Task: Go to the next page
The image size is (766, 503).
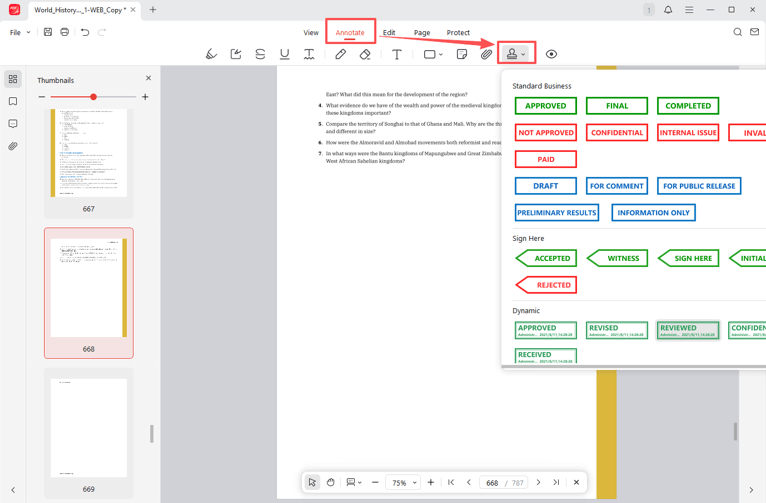Action: click(x=538, y=482)
